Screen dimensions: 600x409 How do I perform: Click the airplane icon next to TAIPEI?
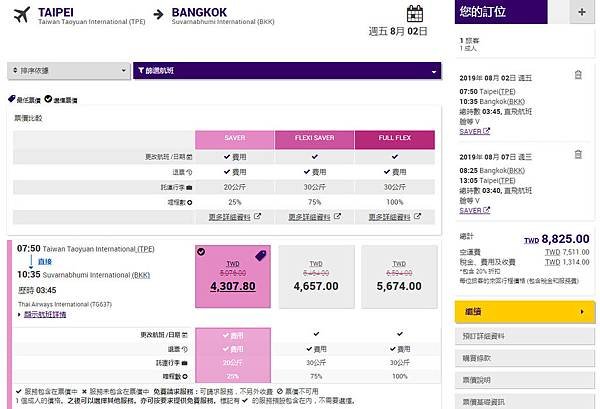[x=22, y=15]
